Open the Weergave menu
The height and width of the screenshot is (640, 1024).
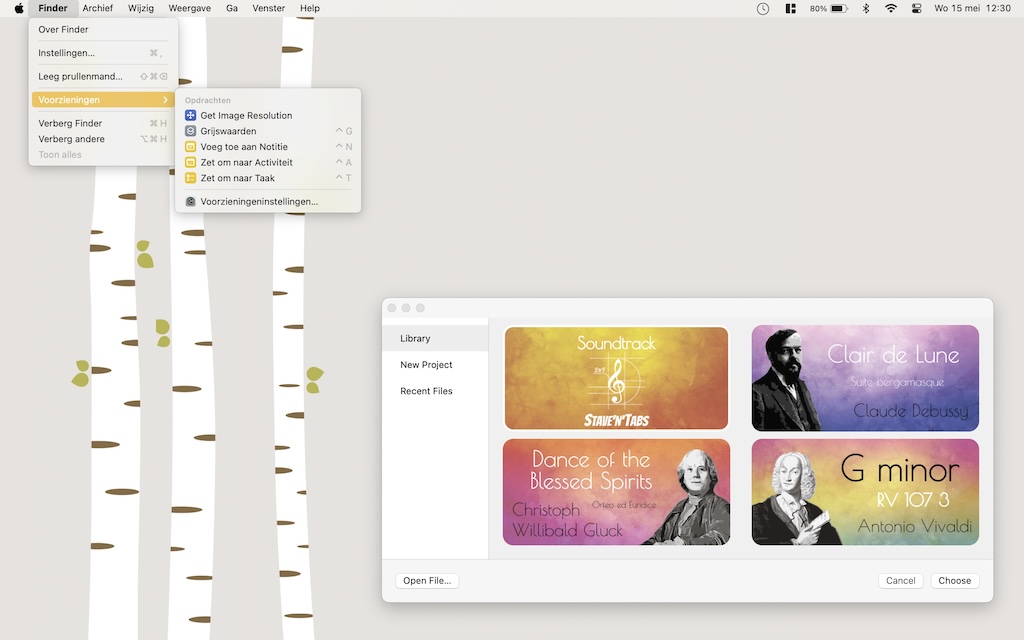(189, 8)
